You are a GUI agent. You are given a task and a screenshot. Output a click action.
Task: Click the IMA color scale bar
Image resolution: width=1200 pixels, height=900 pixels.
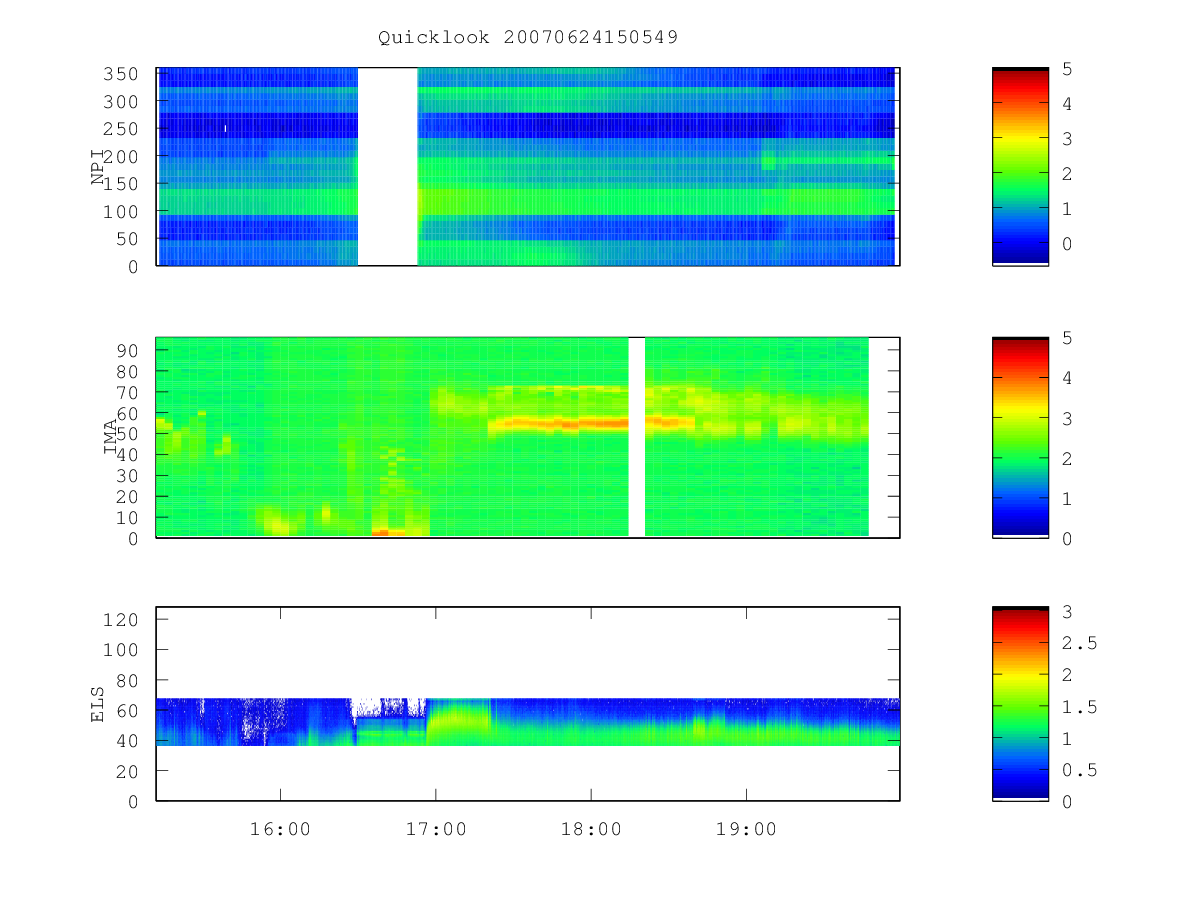pyautogui.click(x=1020, y=437)
